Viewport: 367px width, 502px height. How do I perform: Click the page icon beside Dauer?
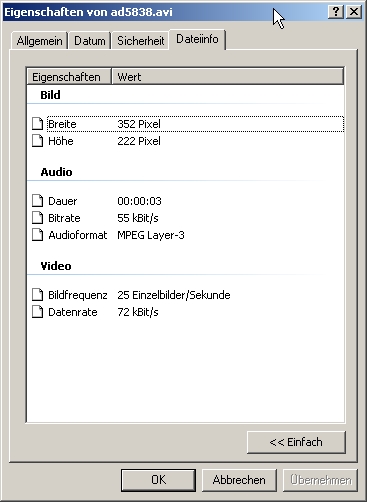click(x=38, y=201)
